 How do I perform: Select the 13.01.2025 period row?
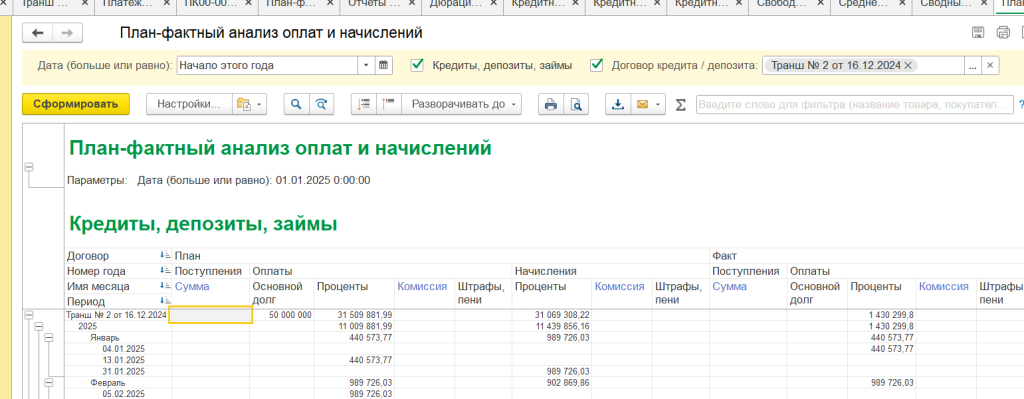pos(123,360)
